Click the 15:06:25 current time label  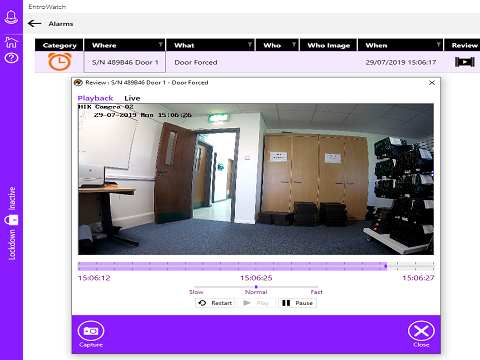click(256, 278)
